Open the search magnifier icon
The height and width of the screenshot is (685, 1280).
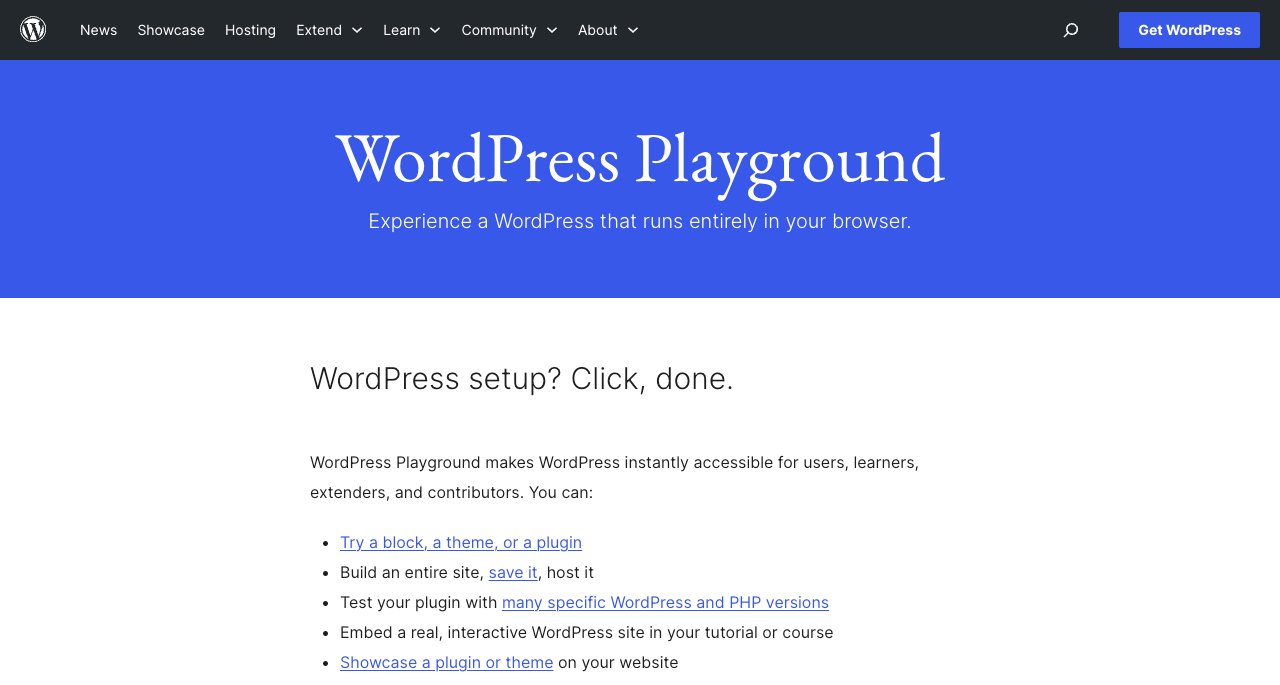click(1071, 30)
